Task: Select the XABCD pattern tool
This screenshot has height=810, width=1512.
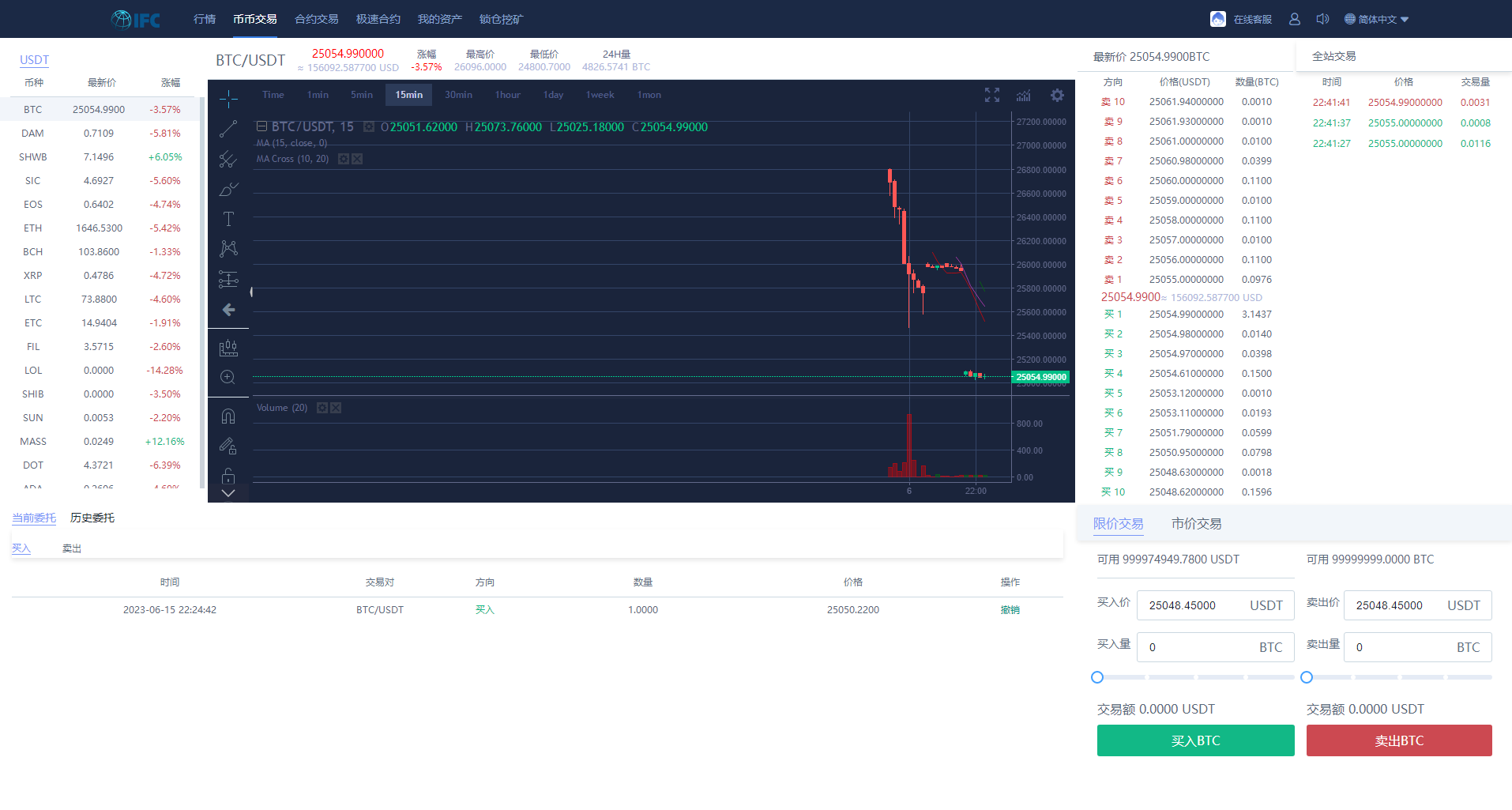Action: point(228,249)
